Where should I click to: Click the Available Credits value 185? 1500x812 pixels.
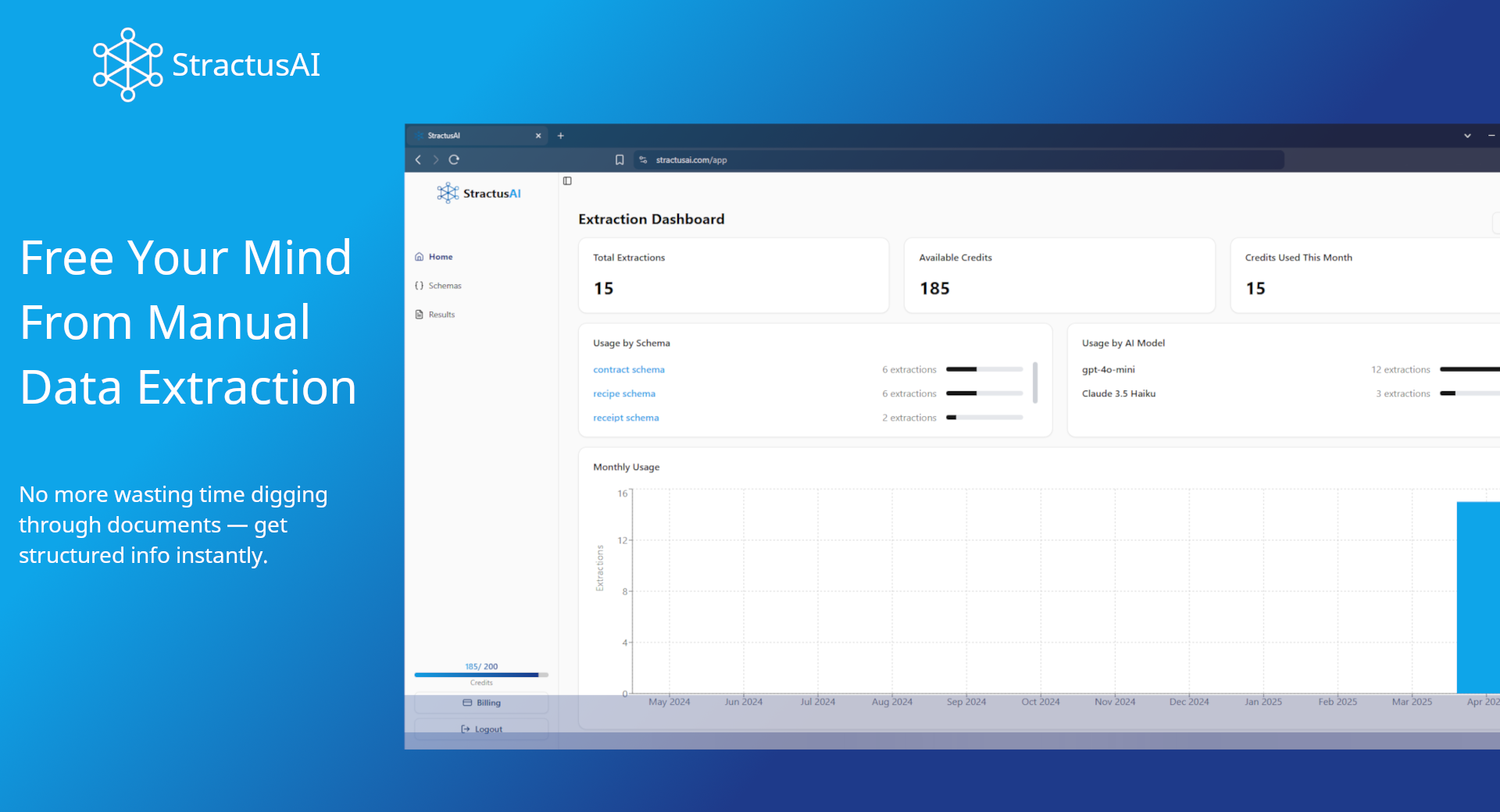tap(934, 289)
